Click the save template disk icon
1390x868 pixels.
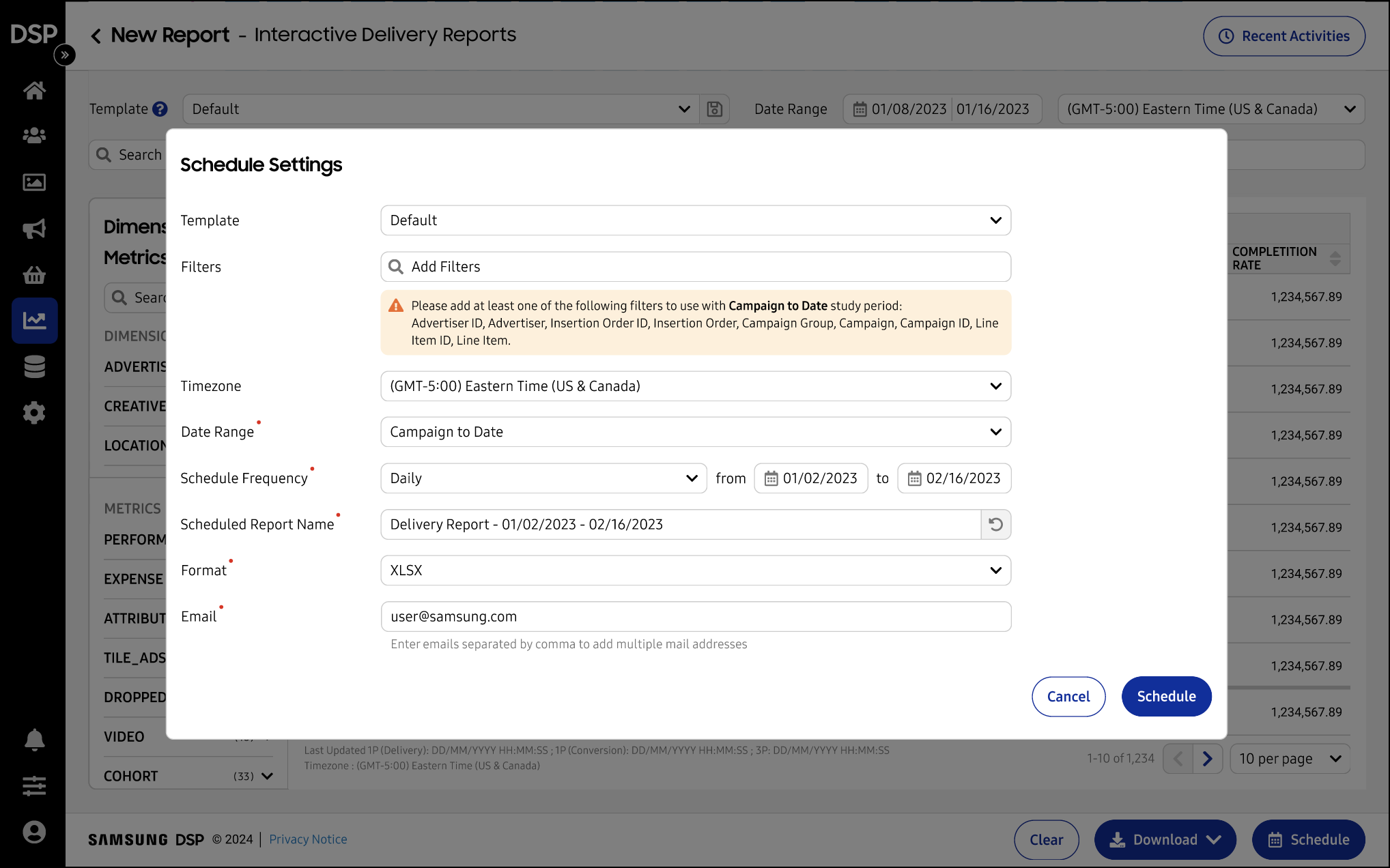click(x=715, y=109)
